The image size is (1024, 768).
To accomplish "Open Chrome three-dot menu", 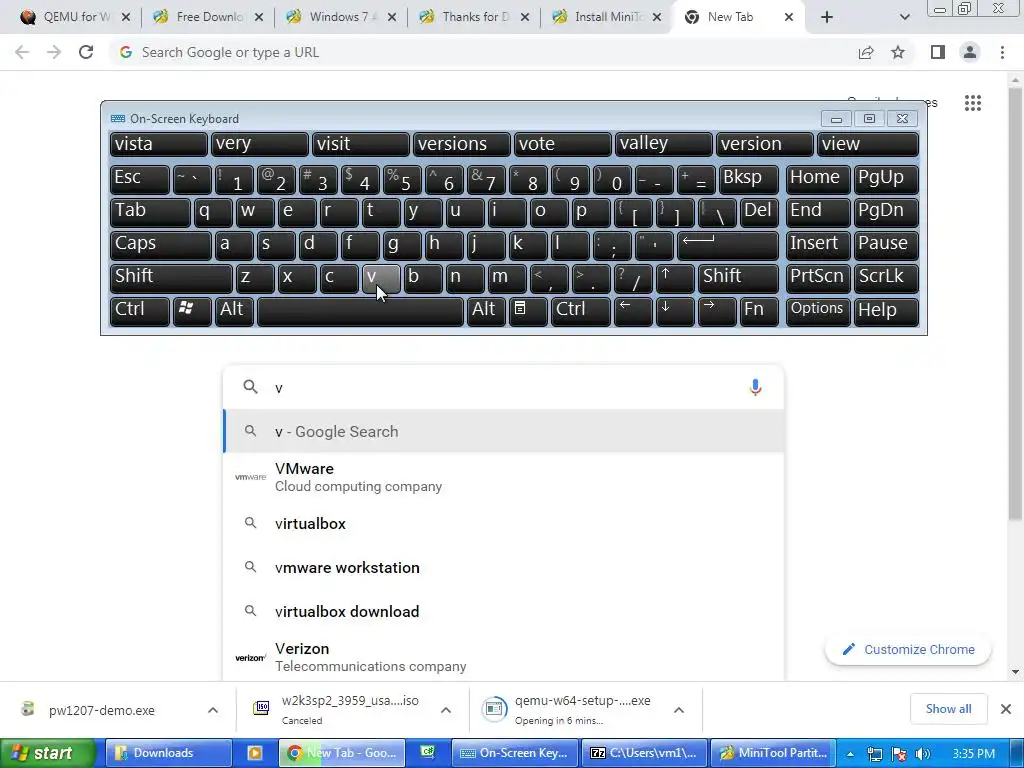I will click(x=1002, y=52).
